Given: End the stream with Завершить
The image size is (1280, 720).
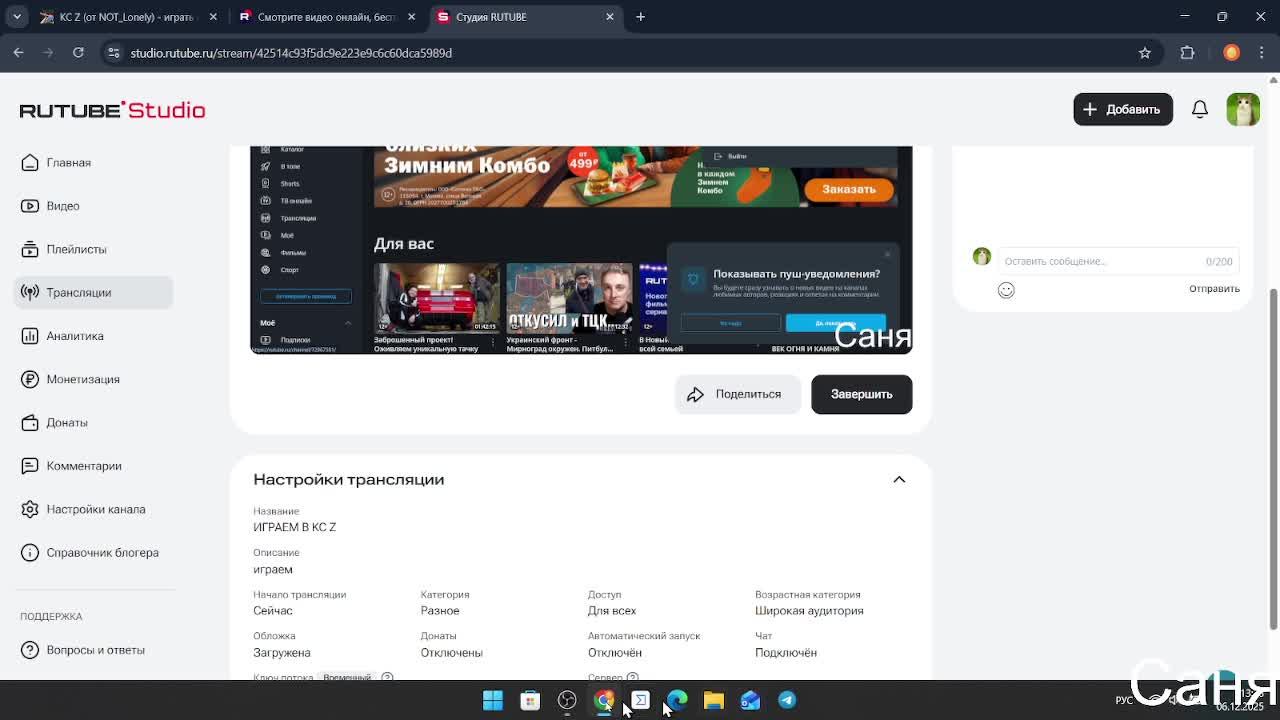Looking at the screenshot, I should (x=861, y=394).
